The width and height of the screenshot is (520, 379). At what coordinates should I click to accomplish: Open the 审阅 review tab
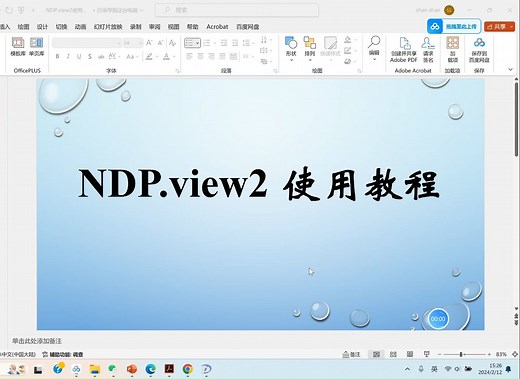(x=155, y=27)
